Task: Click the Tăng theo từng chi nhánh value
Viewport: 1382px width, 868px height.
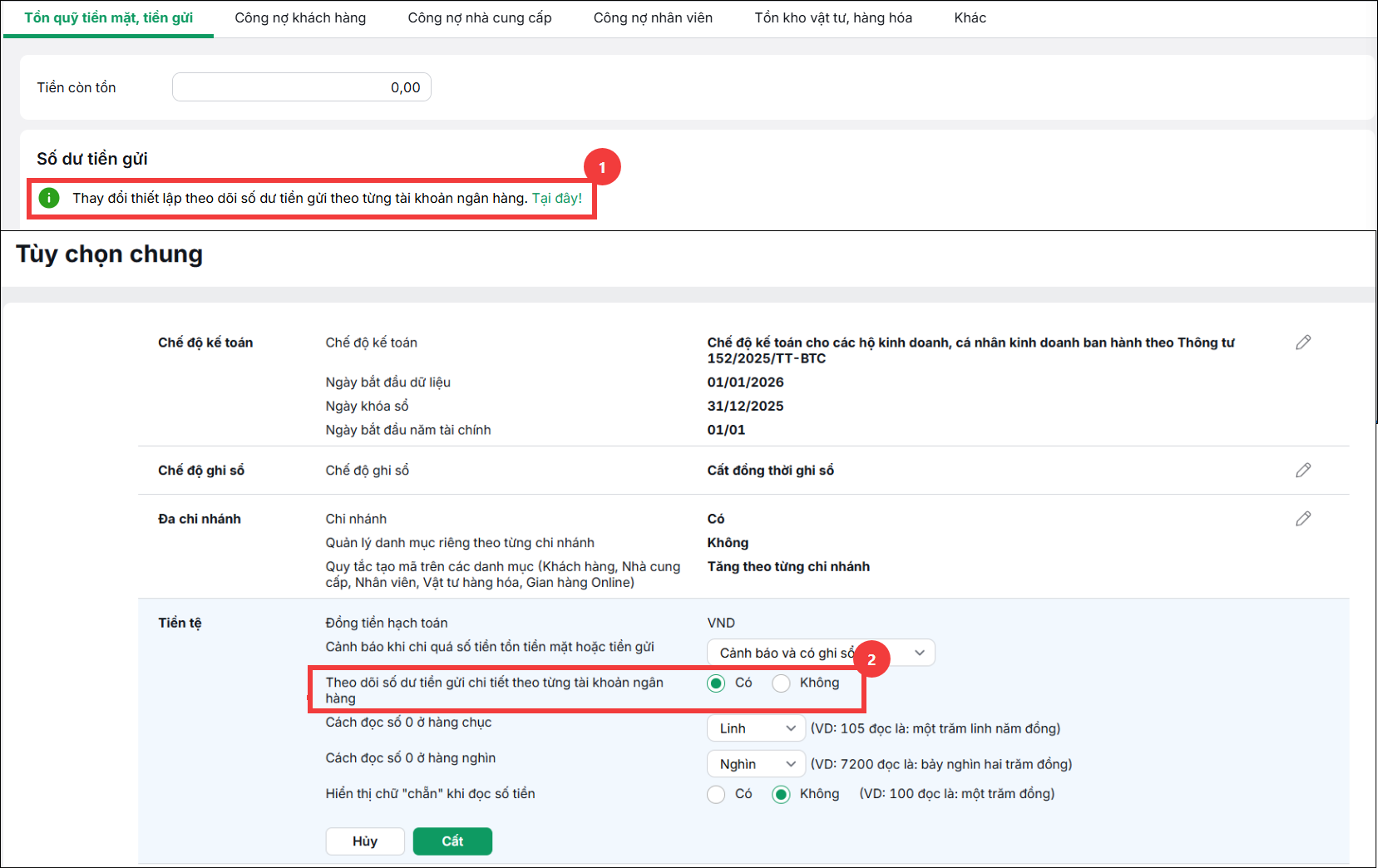Action: click(x=788, y=567)
